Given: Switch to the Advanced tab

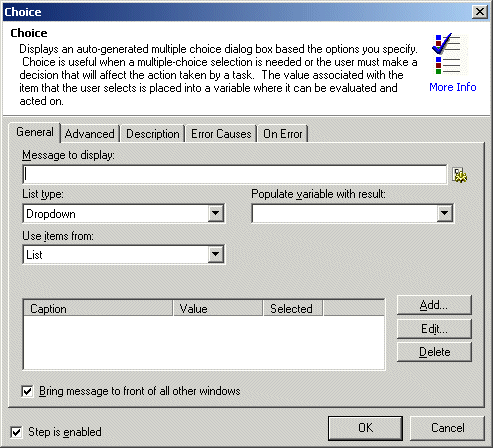Looking at the screenshot, I should (89, 134).
